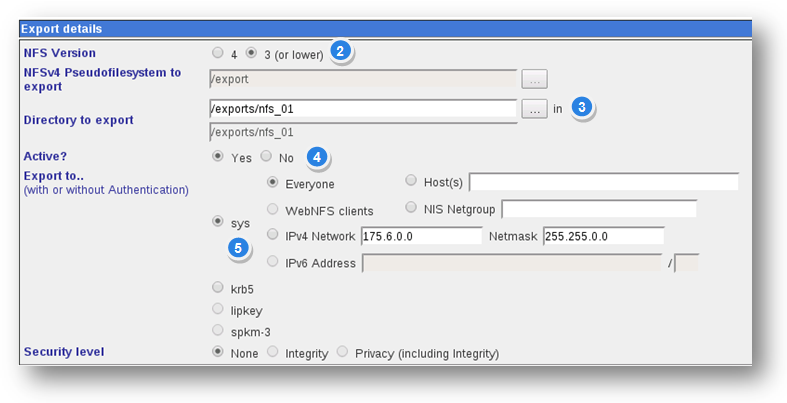Select the WebNFS clients option

pyautogui.click(x=272, y=210)
